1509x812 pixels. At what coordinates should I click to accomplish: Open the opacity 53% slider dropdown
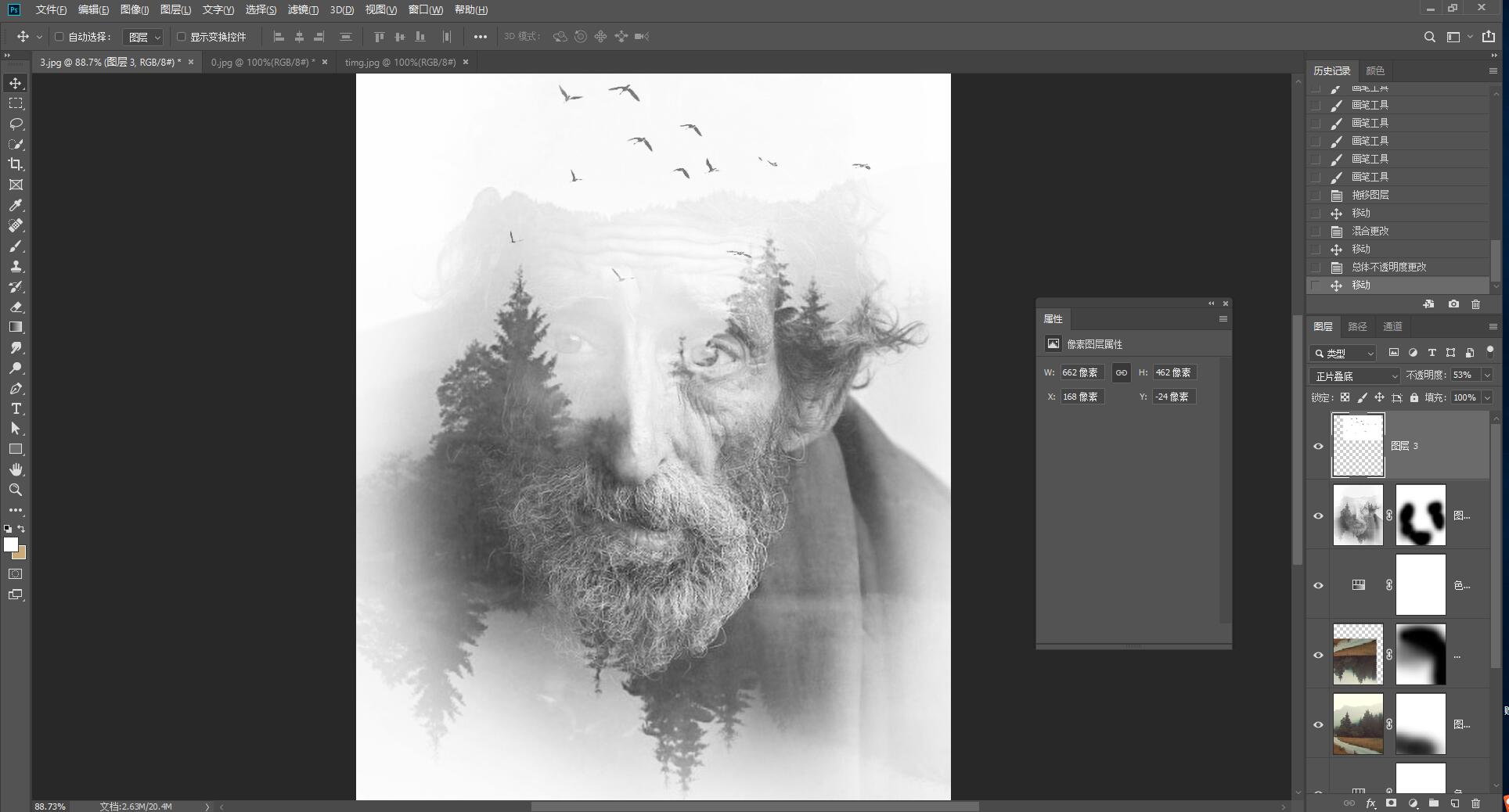[x=1487, y=375]
